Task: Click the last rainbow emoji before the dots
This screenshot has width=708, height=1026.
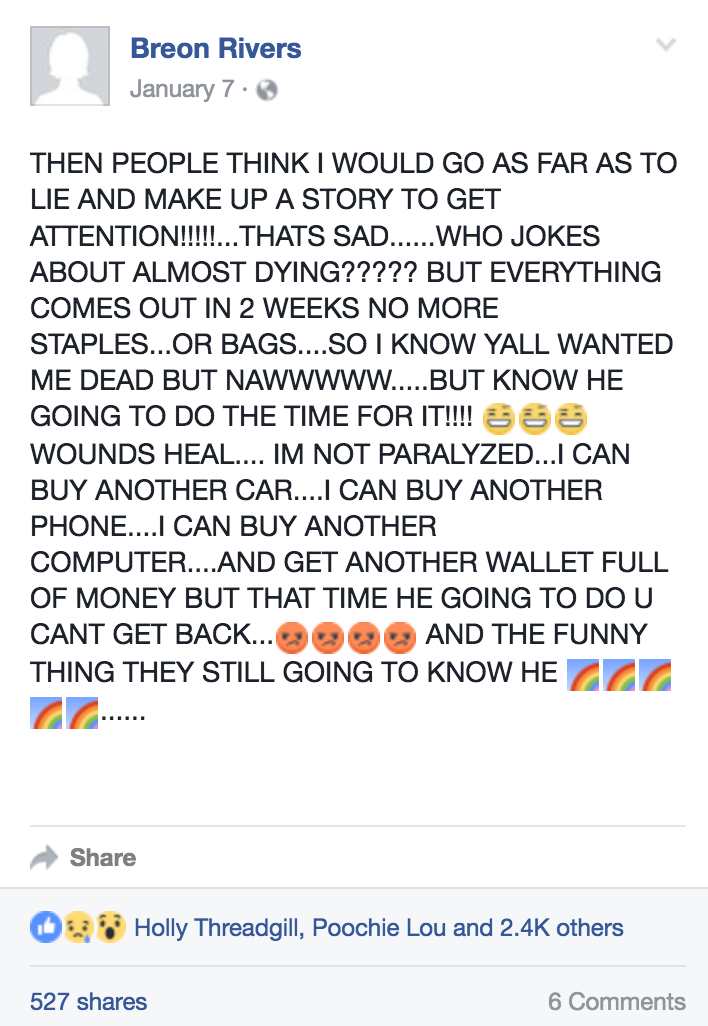Action: coord(82,713)
